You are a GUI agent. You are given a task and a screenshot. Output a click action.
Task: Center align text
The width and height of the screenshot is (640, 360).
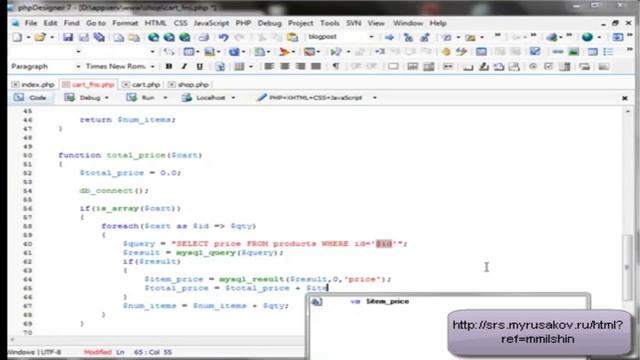pos(284,66)
